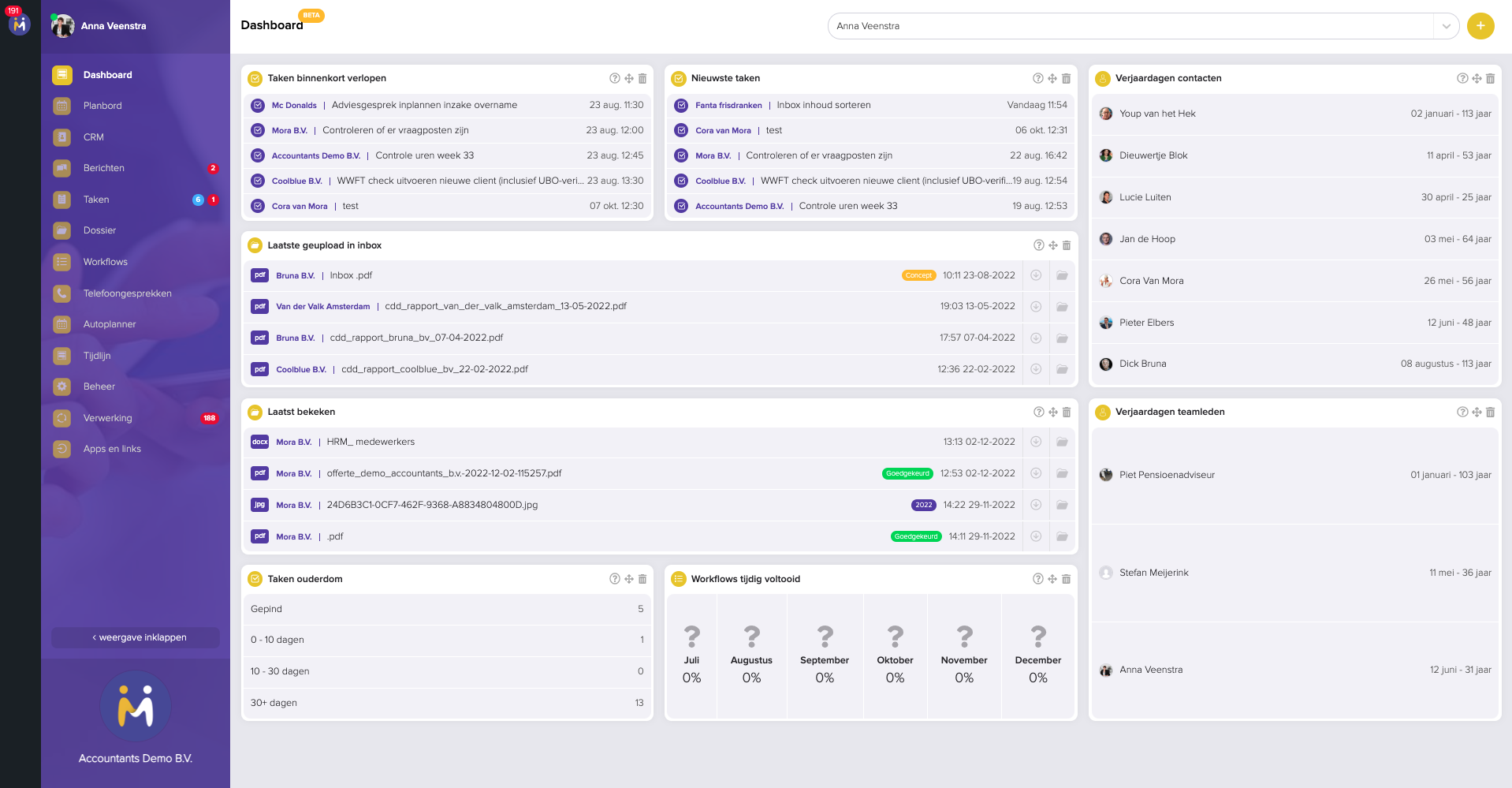Collapse sidebar with weergave inklappen
This screenshot has width=1512, height=788.
(136, 637)
